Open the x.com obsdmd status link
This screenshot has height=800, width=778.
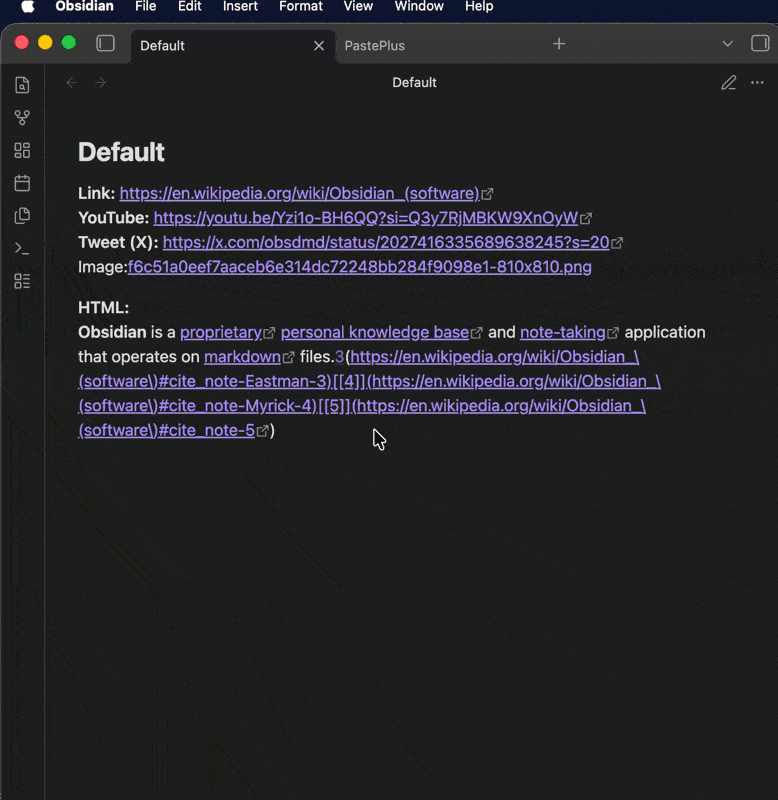(386, 243)
